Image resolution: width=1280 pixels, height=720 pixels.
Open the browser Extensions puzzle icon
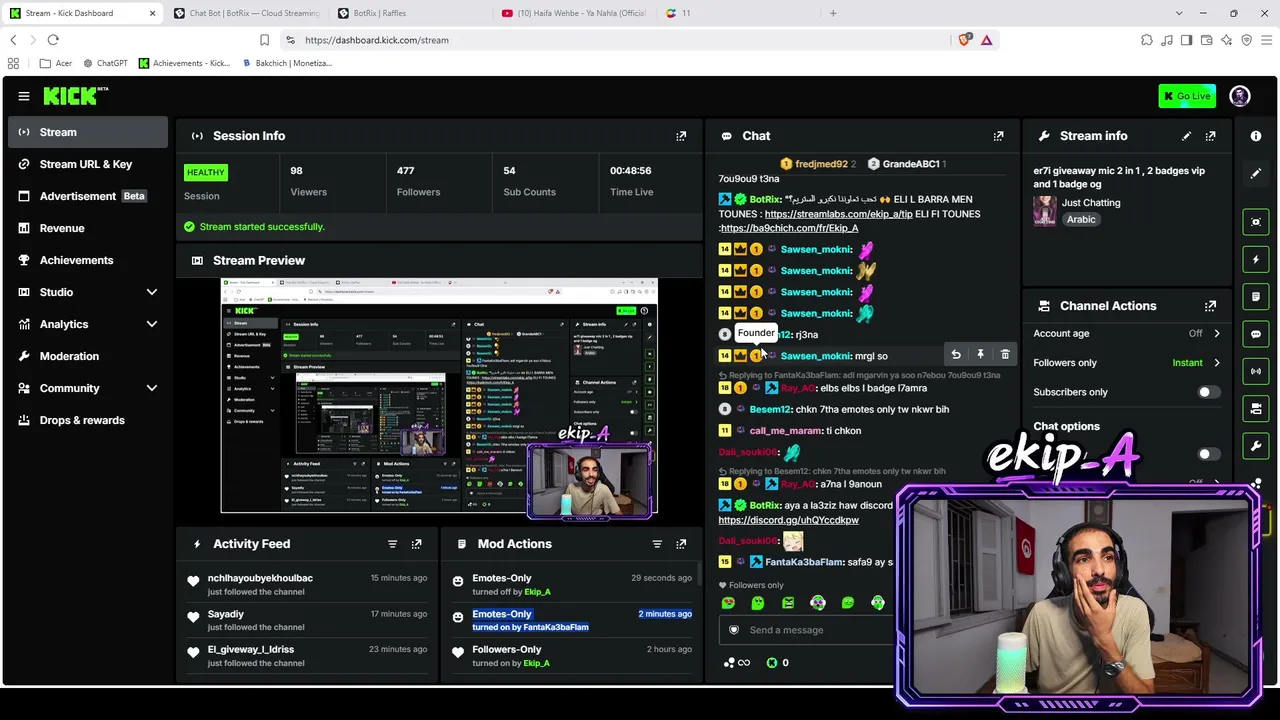pyautogui.click(x=1146, y=40)
